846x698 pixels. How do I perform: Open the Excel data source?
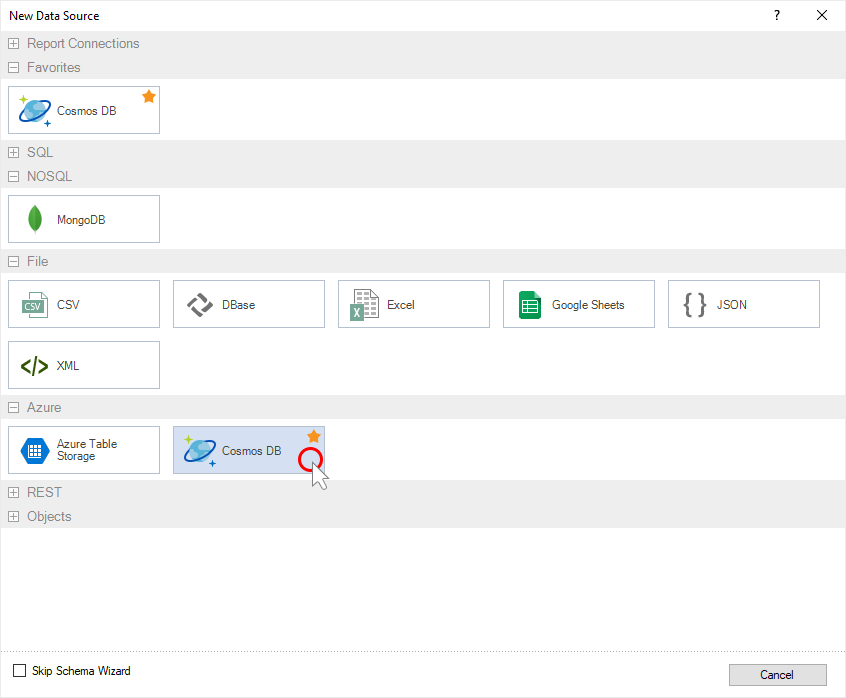(413, 304)
